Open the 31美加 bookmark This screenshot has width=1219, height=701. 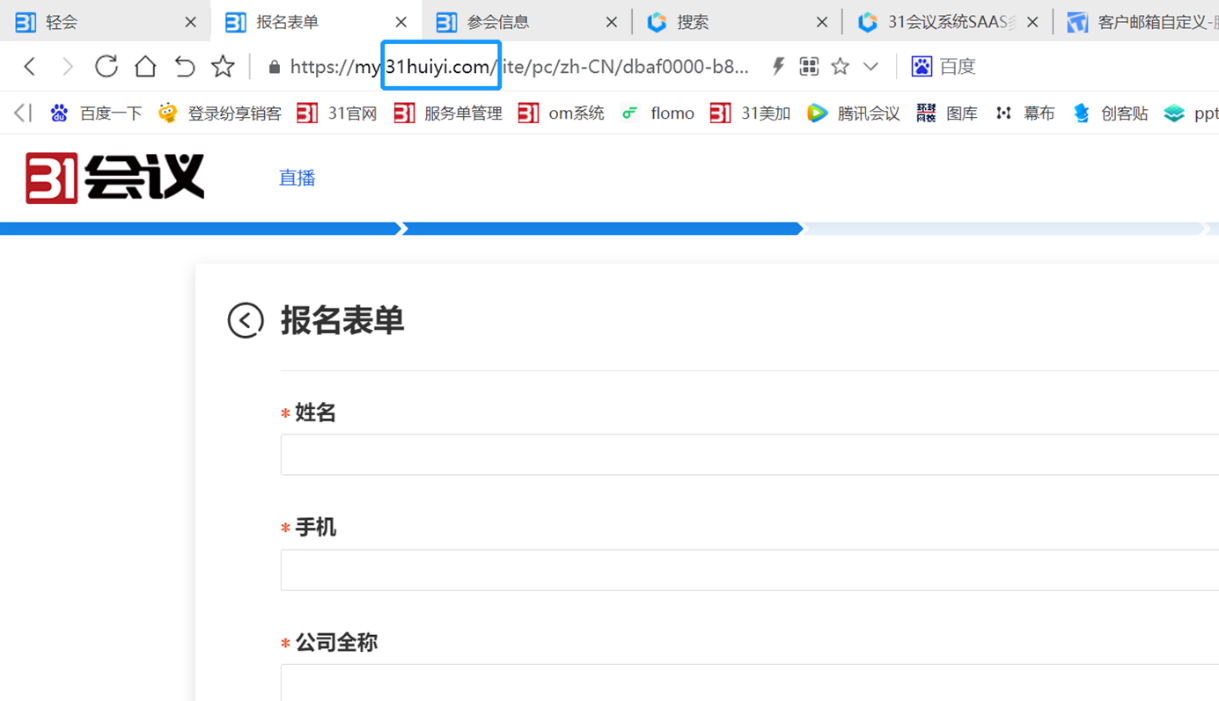[750, 113]
